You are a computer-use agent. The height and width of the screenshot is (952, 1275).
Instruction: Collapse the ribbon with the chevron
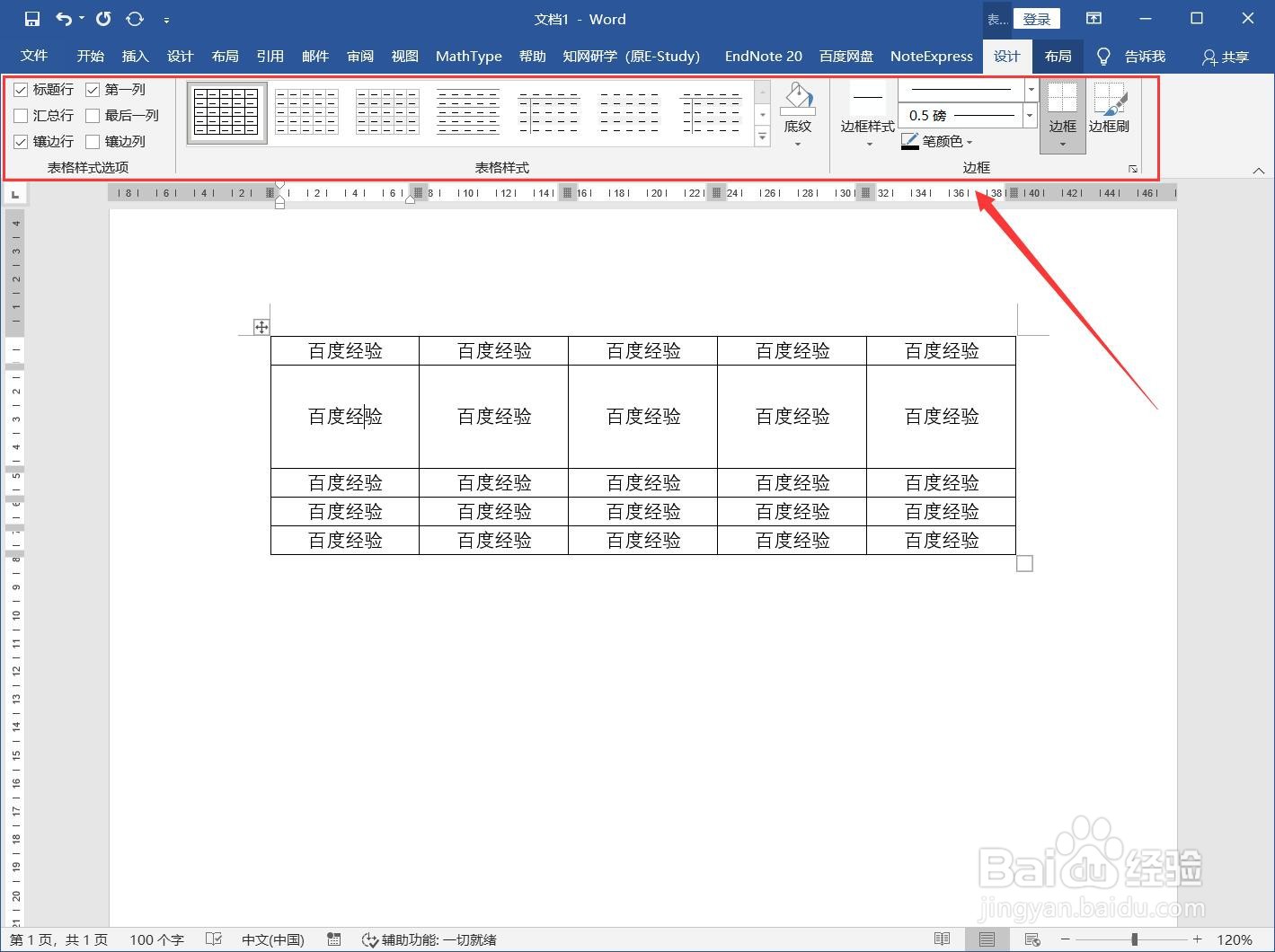pyautogui.click(x=1258, y=170)
